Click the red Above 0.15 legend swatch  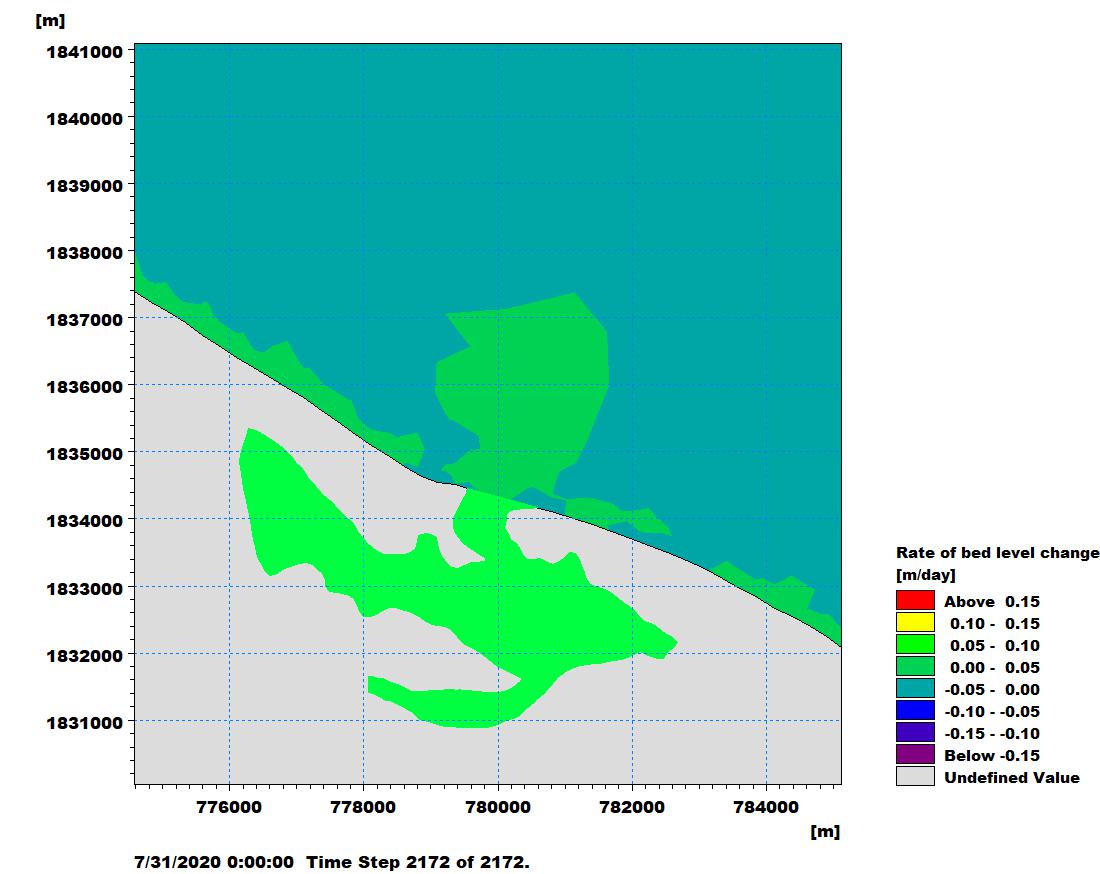click(915, 600)
